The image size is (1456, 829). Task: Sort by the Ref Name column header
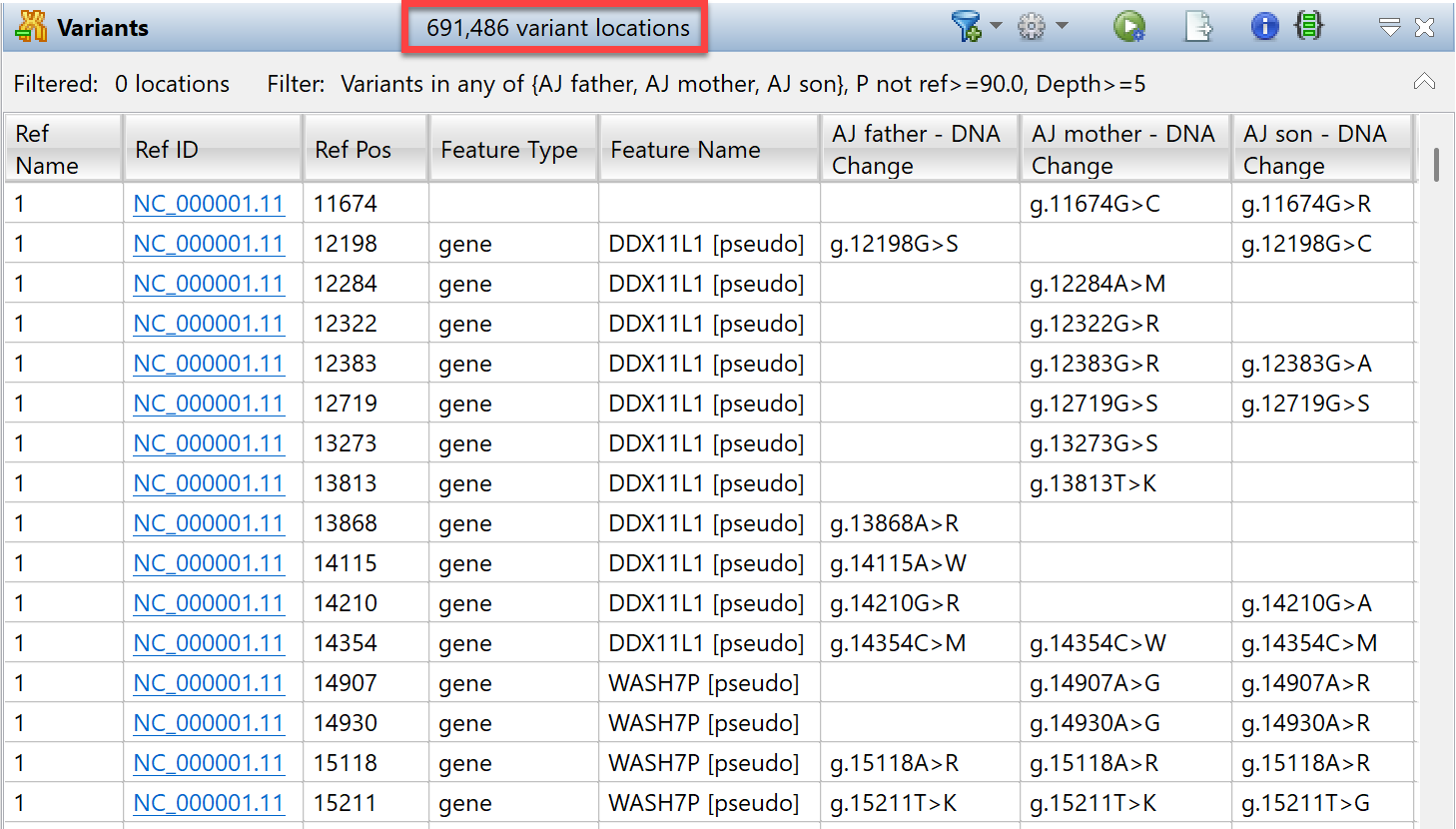tap(63, 149)
